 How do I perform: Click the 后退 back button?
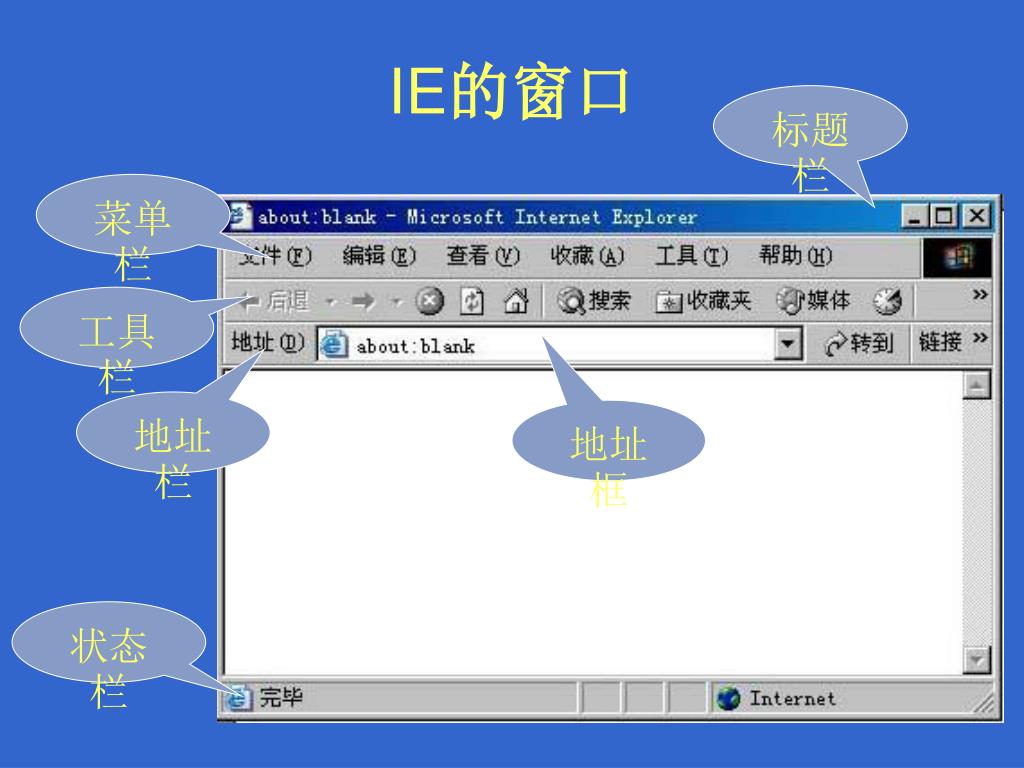(274, 301)
